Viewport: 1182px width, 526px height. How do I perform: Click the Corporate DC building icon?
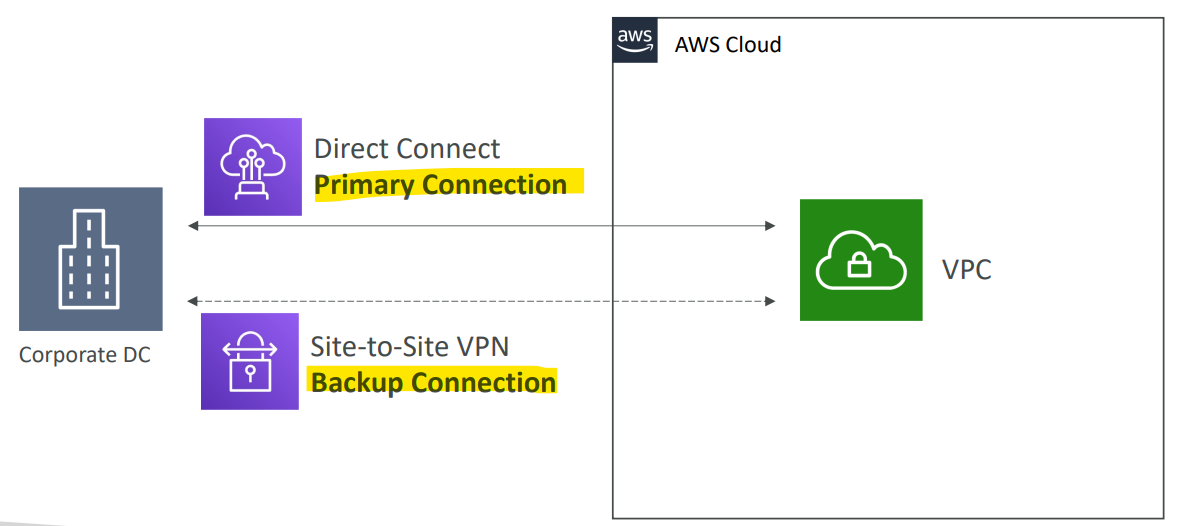point(90,259)
